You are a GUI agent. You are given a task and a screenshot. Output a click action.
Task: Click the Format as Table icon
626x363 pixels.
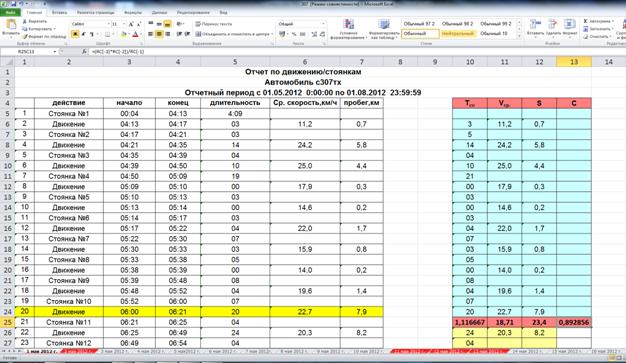pyautogui.click(x=384, y=25)
